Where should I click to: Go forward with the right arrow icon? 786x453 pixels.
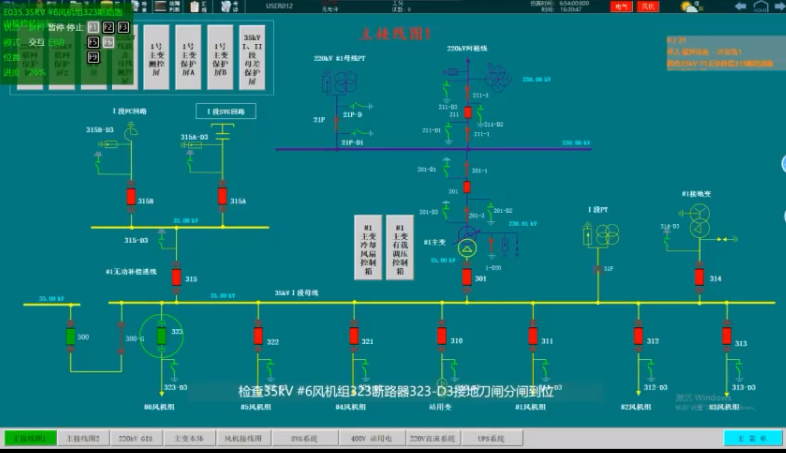click(x=780, y=6)
